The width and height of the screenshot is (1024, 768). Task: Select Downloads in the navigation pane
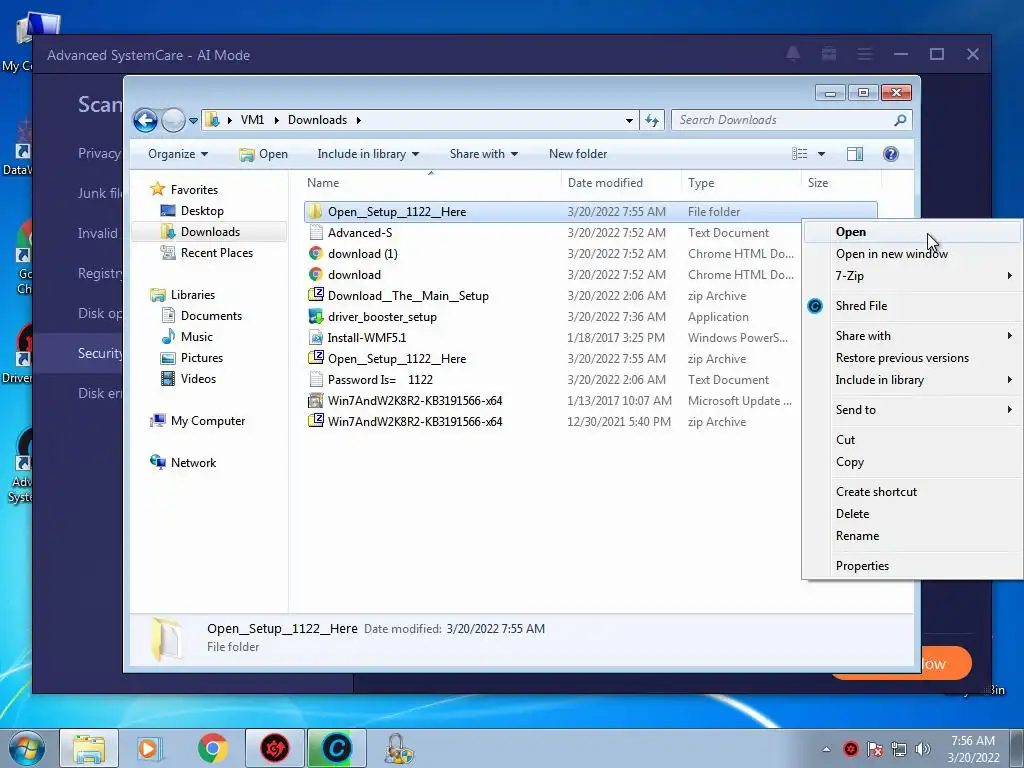(x=209, y=232)
